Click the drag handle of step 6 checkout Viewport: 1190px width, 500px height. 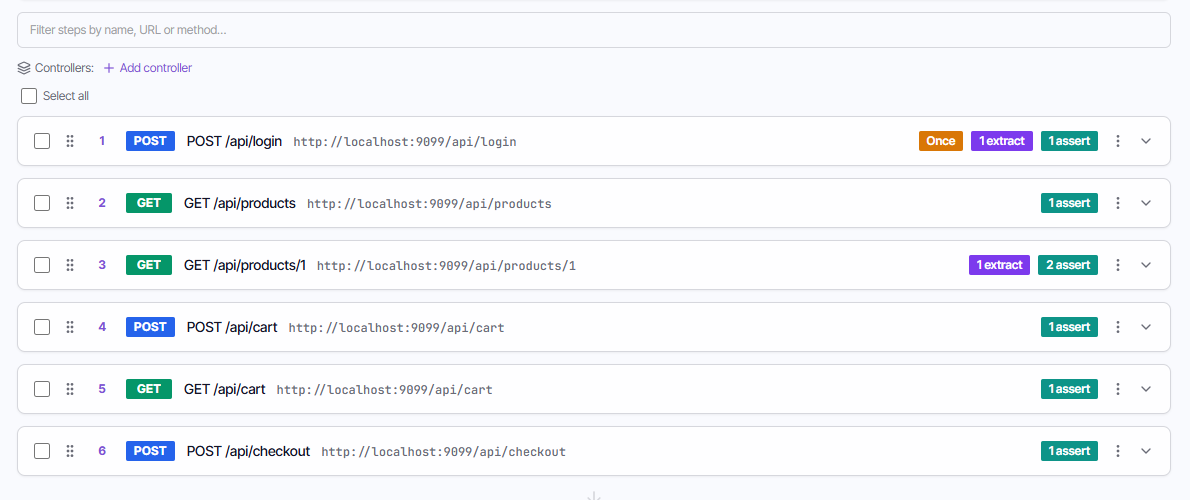point(70,451)
